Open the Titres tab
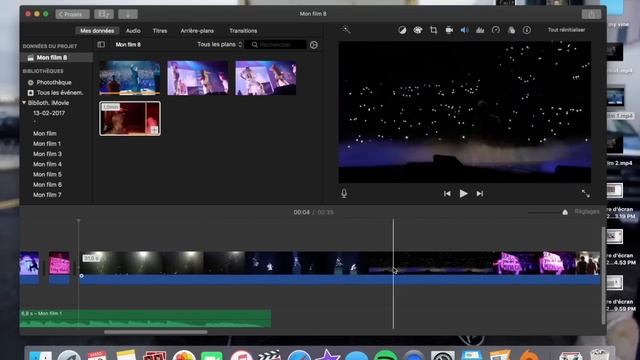Image resolution: width=640 pixels, height=360 pixels. (160, 31)
